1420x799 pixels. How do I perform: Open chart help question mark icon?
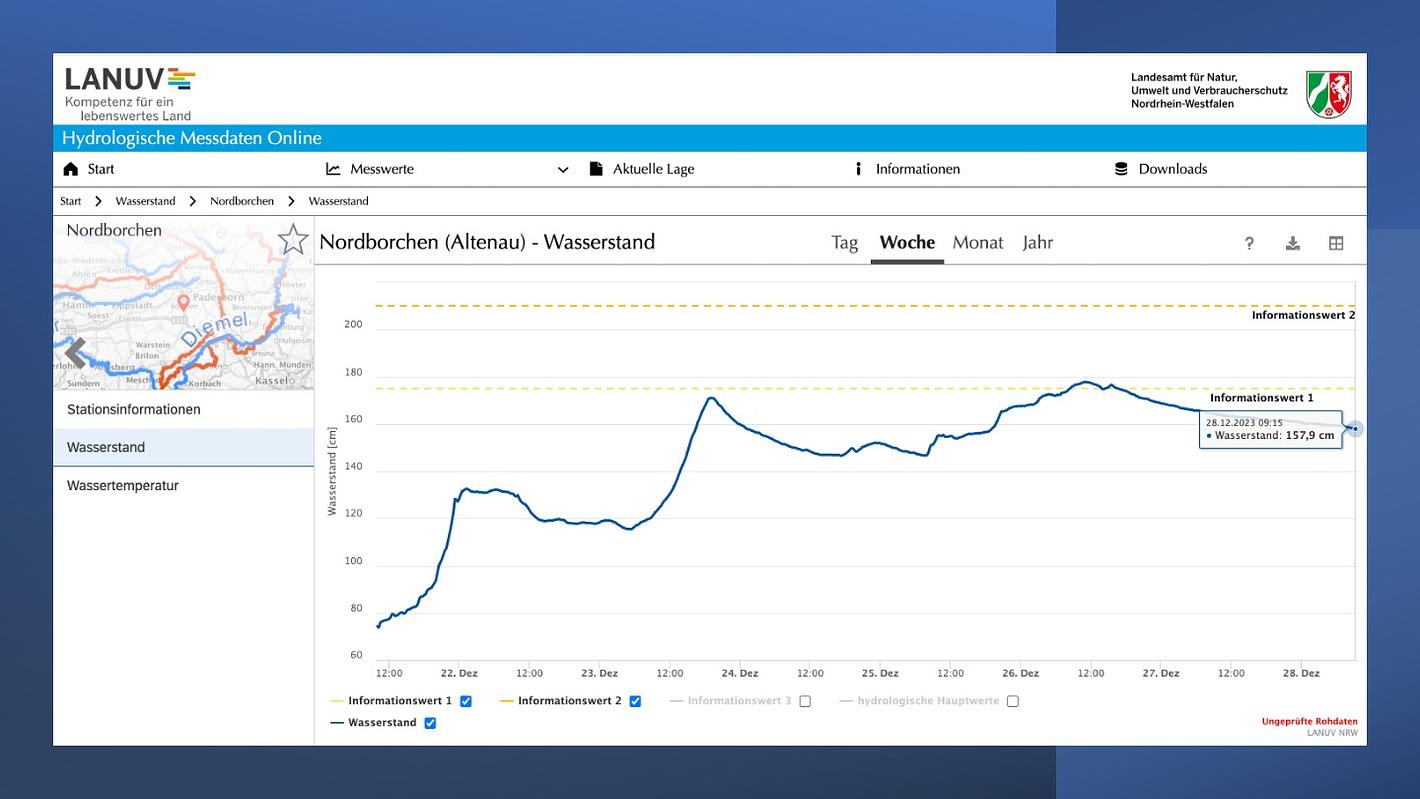1249,243
